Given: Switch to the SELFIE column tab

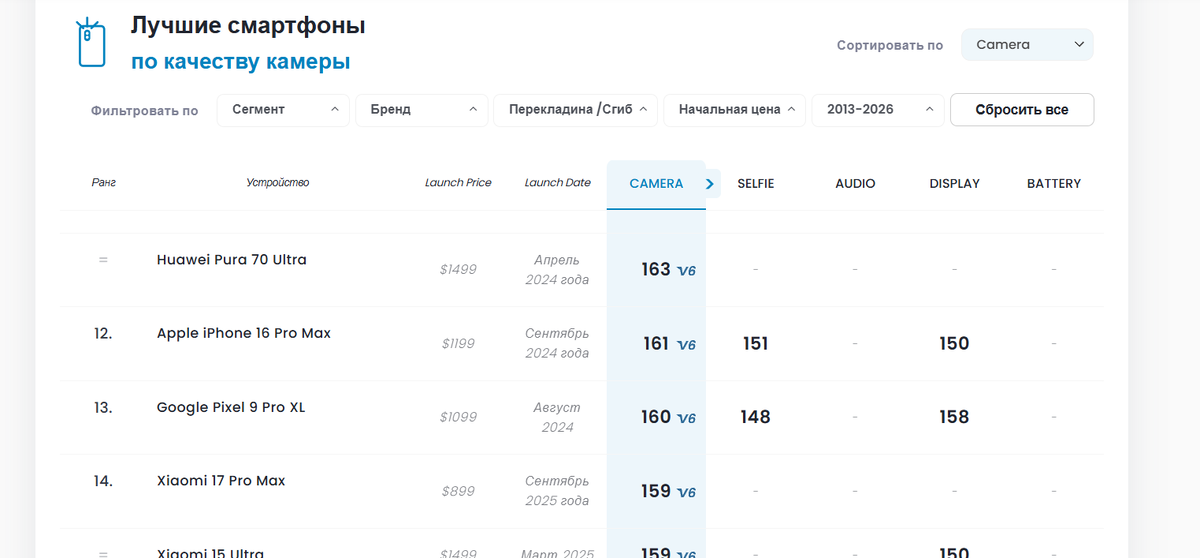Looking at the screenshot, I should coord(756,184).
